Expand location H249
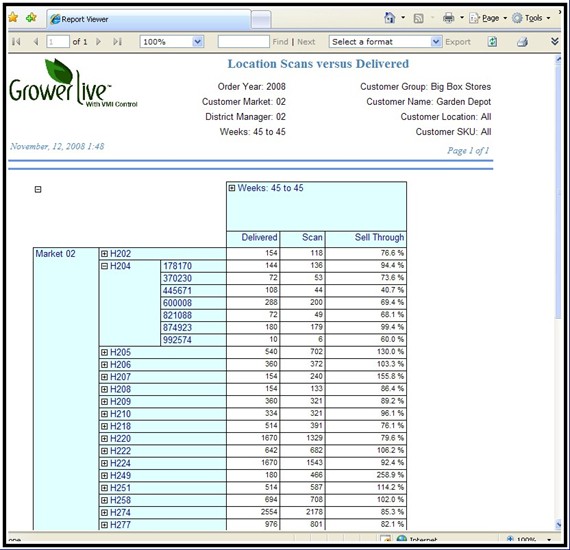The image size is (570, 550). coord(104,476)
